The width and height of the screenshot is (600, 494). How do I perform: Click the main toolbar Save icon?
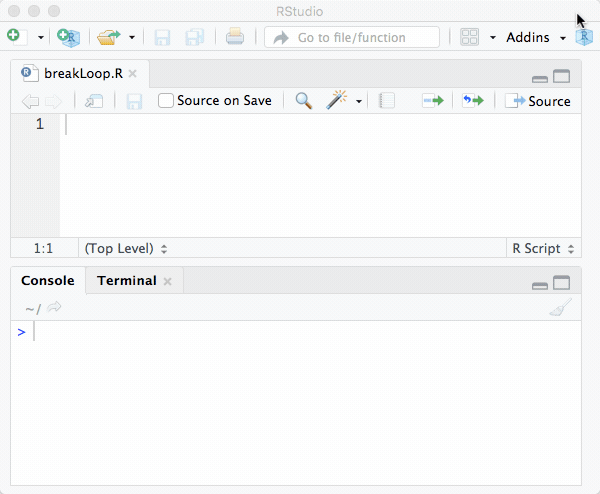click(x=162, y=37)
